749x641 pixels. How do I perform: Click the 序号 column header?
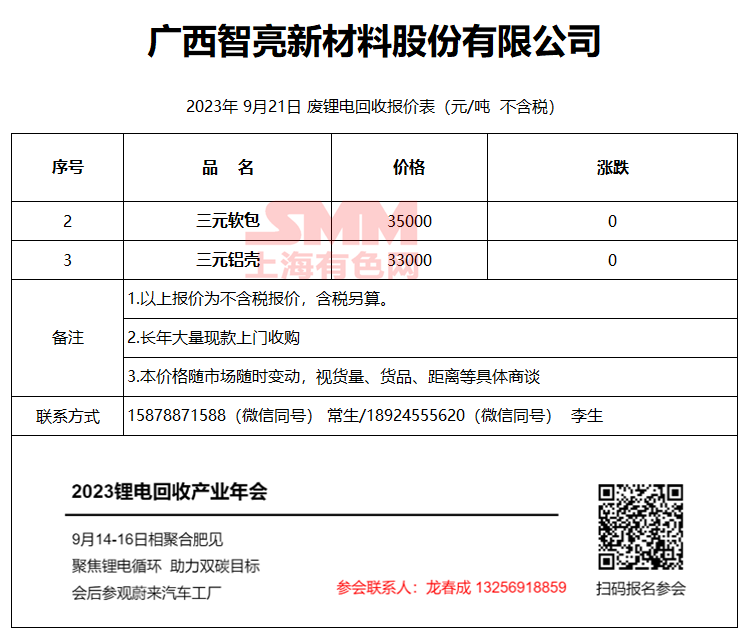(67, 168)
